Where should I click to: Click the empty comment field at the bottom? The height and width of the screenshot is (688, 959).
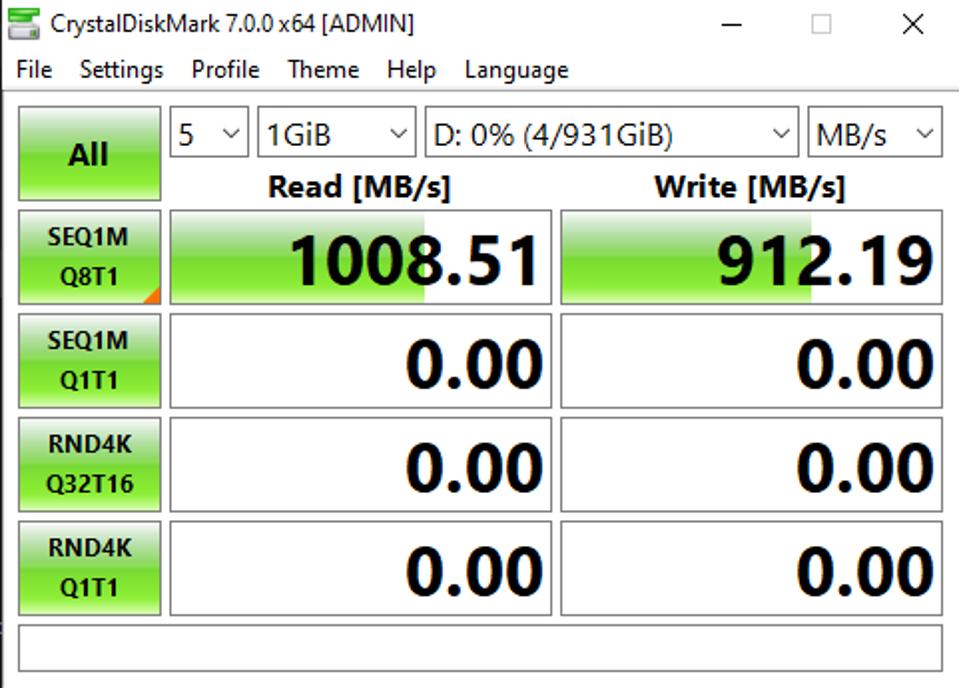click(x=480, y=648)
